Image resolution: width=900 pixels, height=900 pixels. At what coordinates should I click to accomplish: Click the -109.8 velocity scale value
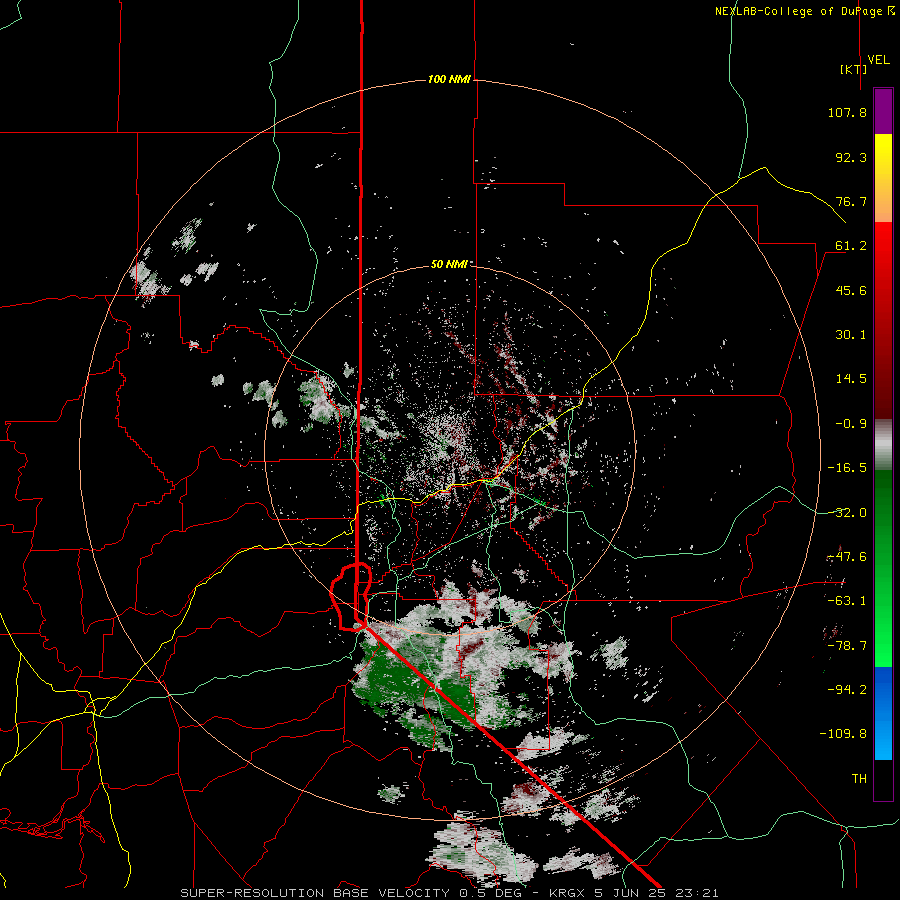[843, 734]
